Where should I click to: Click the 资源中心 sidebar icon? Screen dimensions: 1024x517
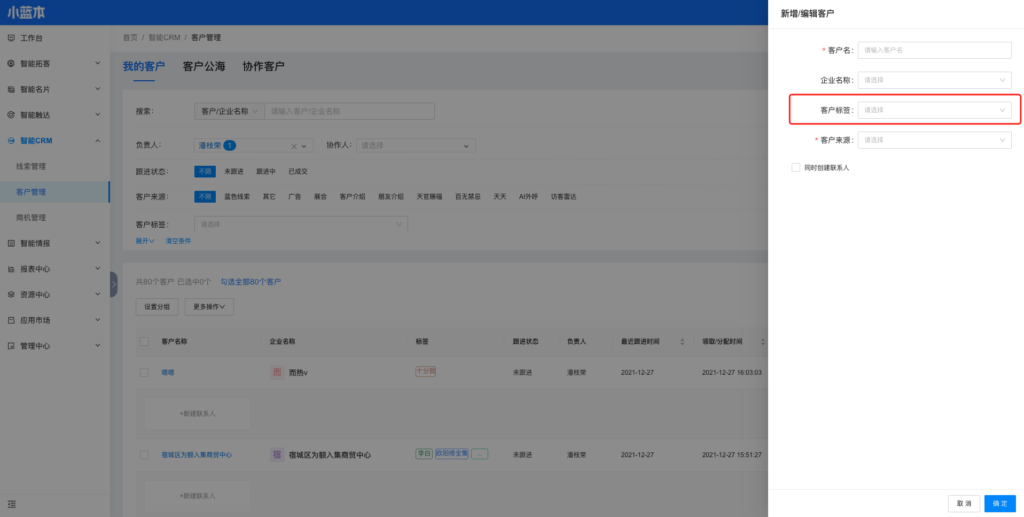pyautogui.click(x=11, y=295)
